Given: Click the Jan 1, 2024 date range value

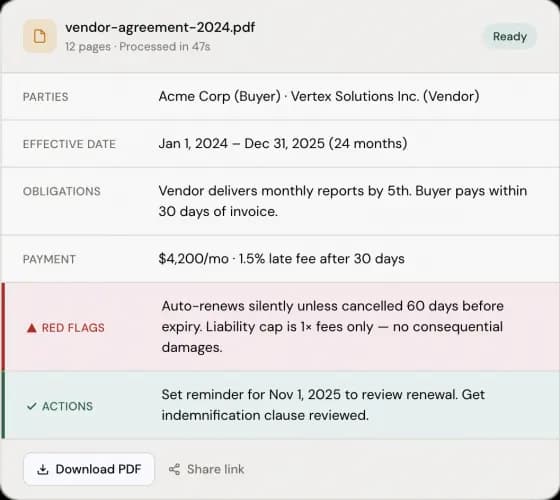Looking at the screenshot, I should point(283,144).
